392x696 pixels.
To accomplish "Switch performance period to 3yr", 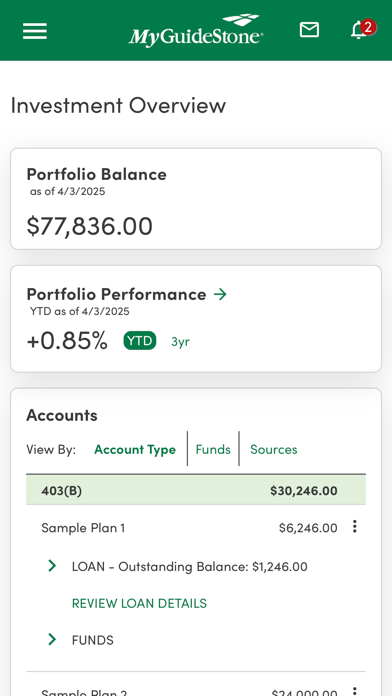I will click(x=180, y=341).
